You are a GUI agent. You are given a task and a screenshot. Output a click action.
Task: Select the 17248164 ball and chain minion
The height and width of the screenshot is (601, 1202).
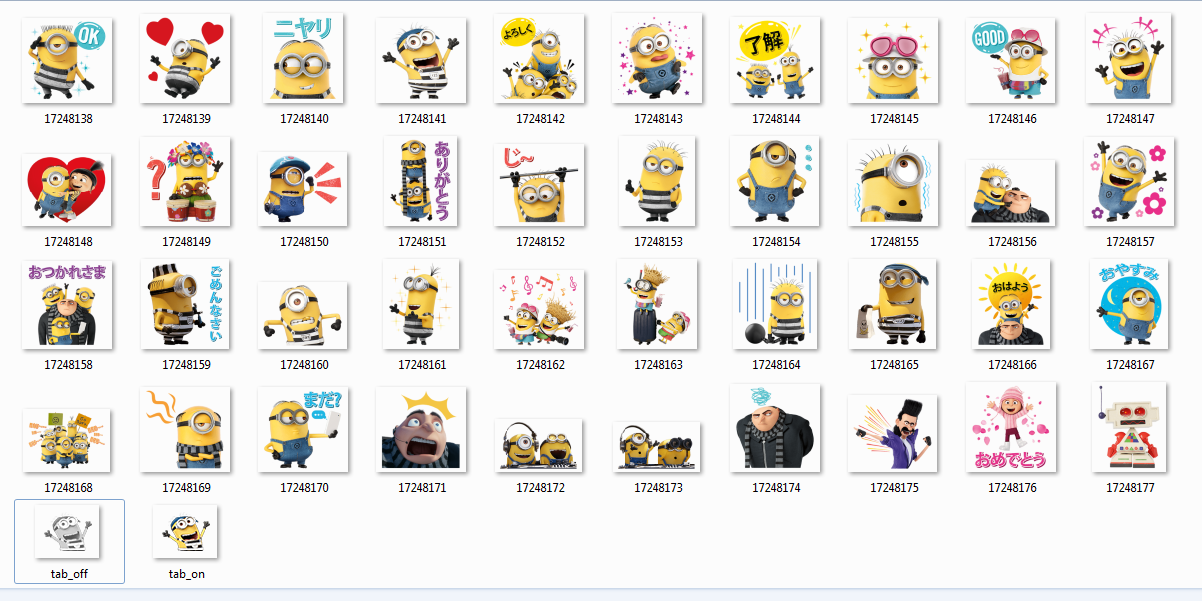tap(776, 304)
